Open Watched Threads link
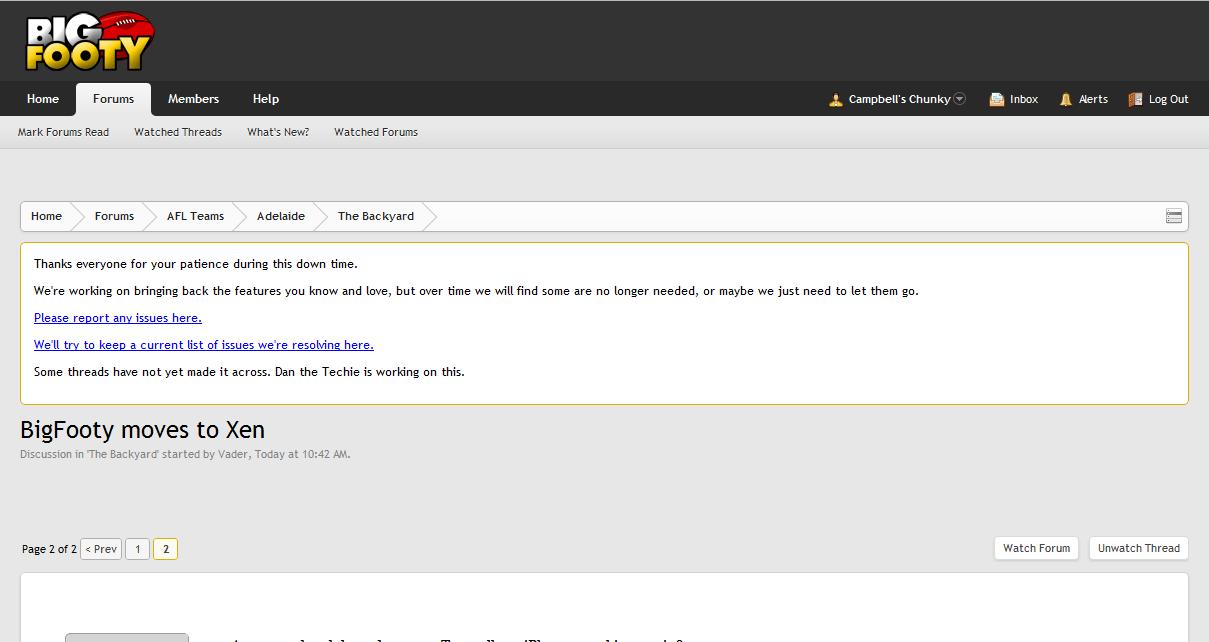The width and height of the screenshot is (1209, 642). click(178, 132)
